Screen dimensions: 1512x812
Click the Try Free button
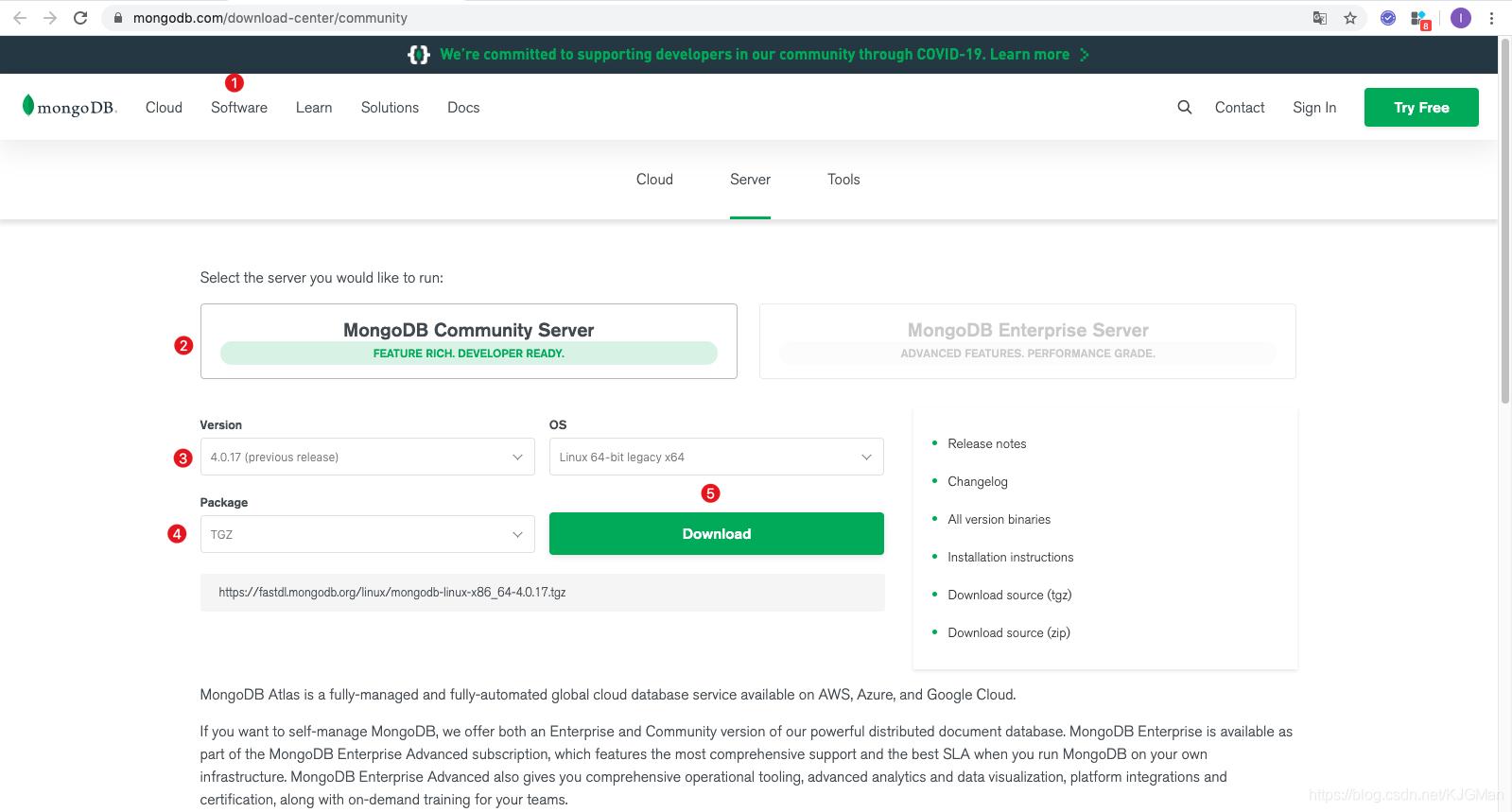click(x=1421, y=107)
